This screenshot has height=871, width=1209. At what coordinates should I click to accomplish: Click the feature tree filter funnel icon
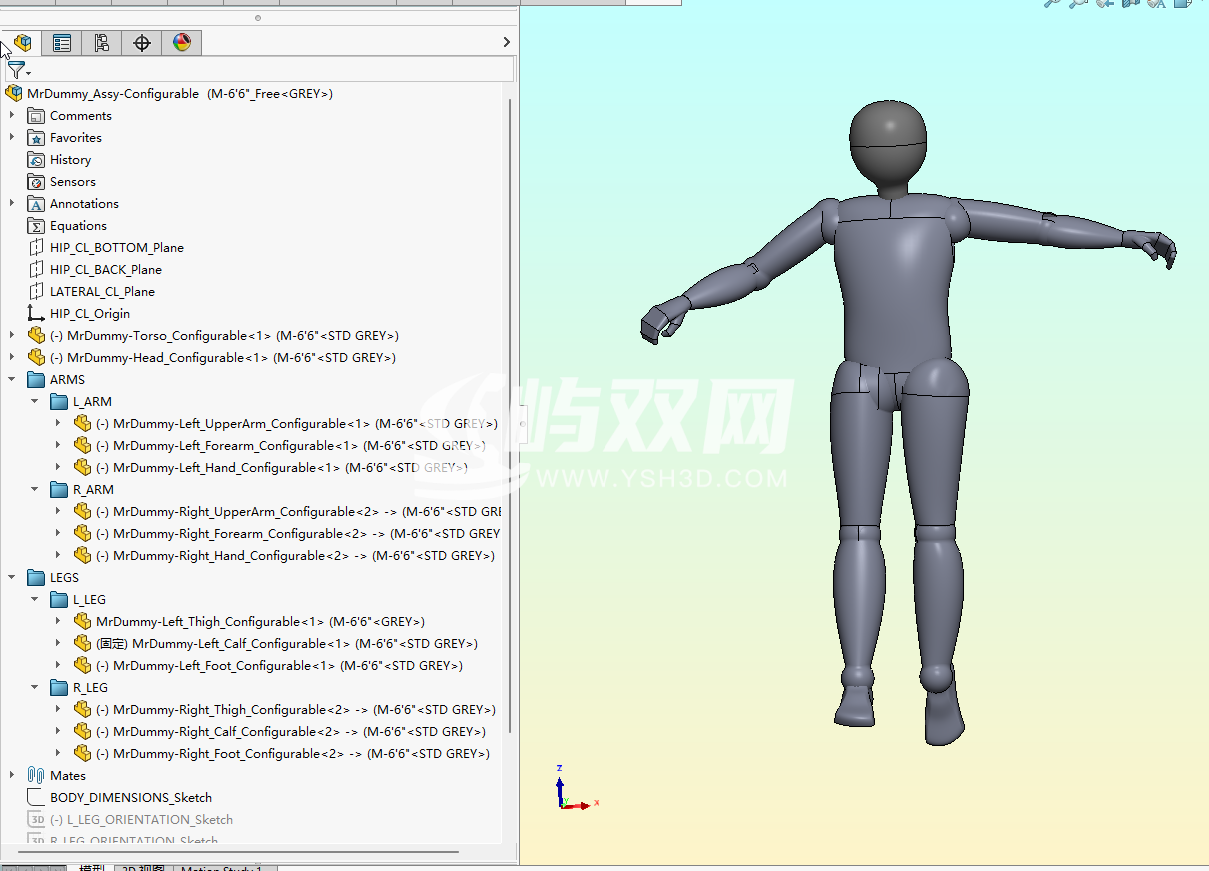pyautogui.click(x=17, y=70)
